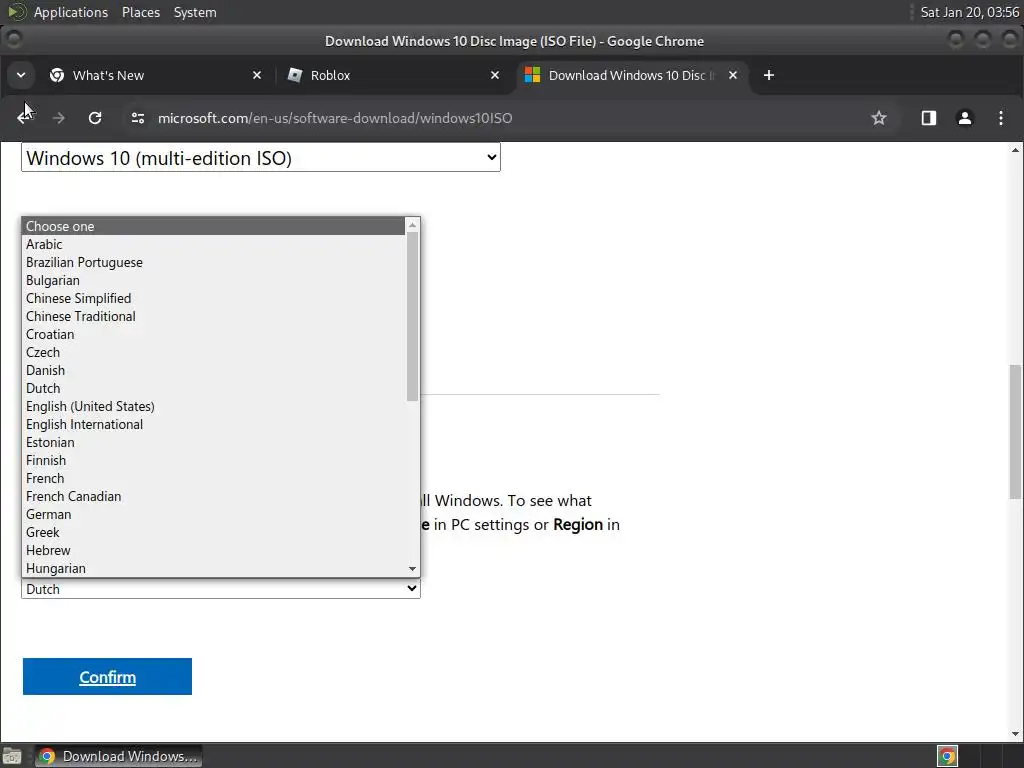The width and height of the screenshot is (1024, 768).
Task: Open the tab search chevron button
Action: click(x=21, y=75)
